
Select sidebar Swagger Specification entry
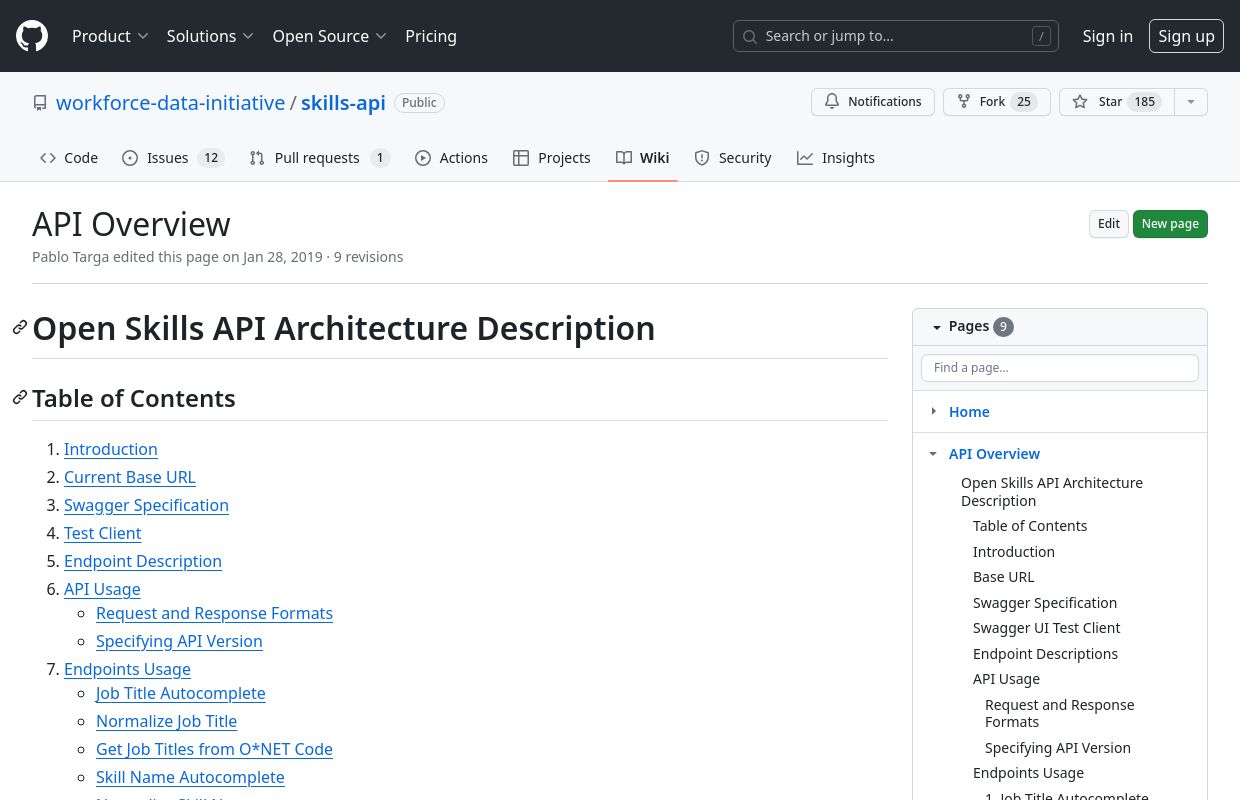(x=1045, y=603)
